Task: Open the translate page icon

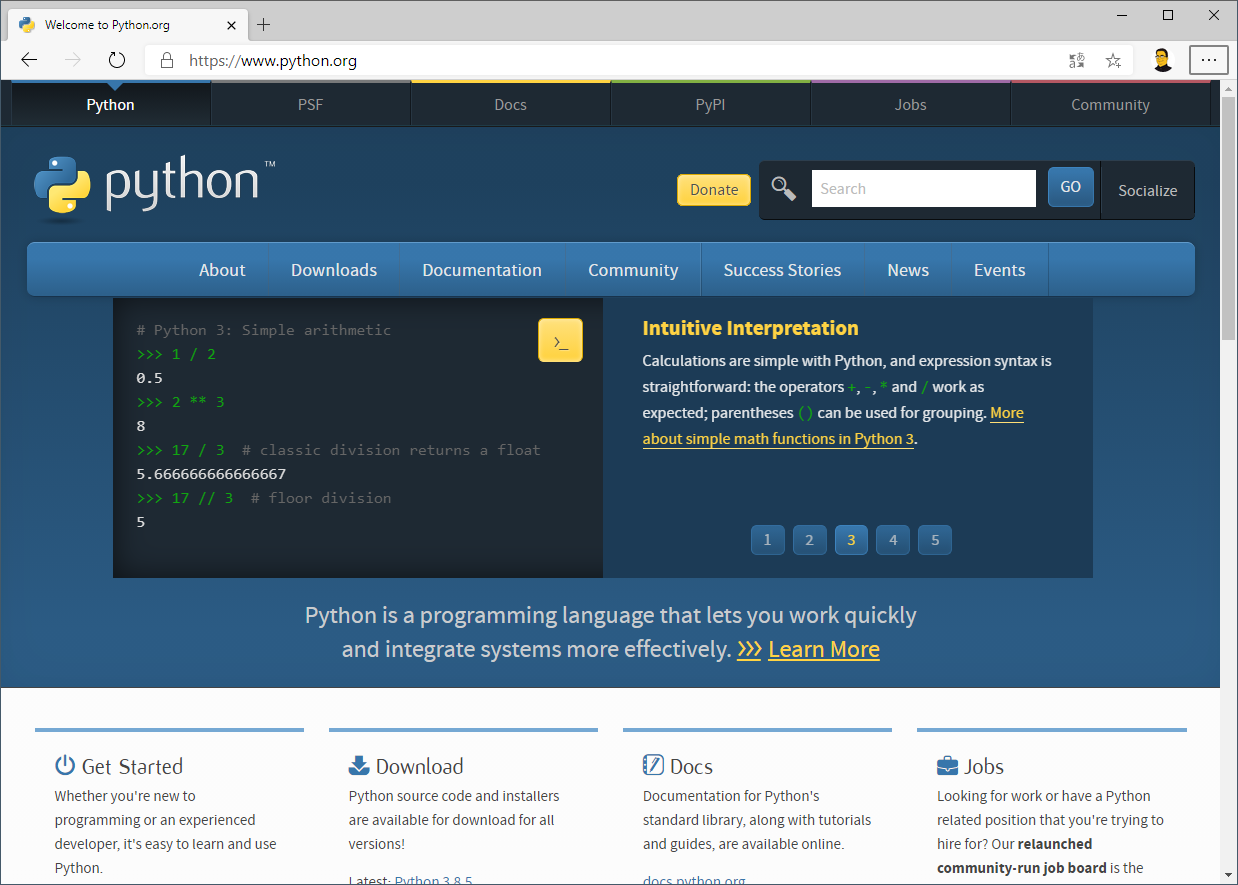Action: 1077,60
